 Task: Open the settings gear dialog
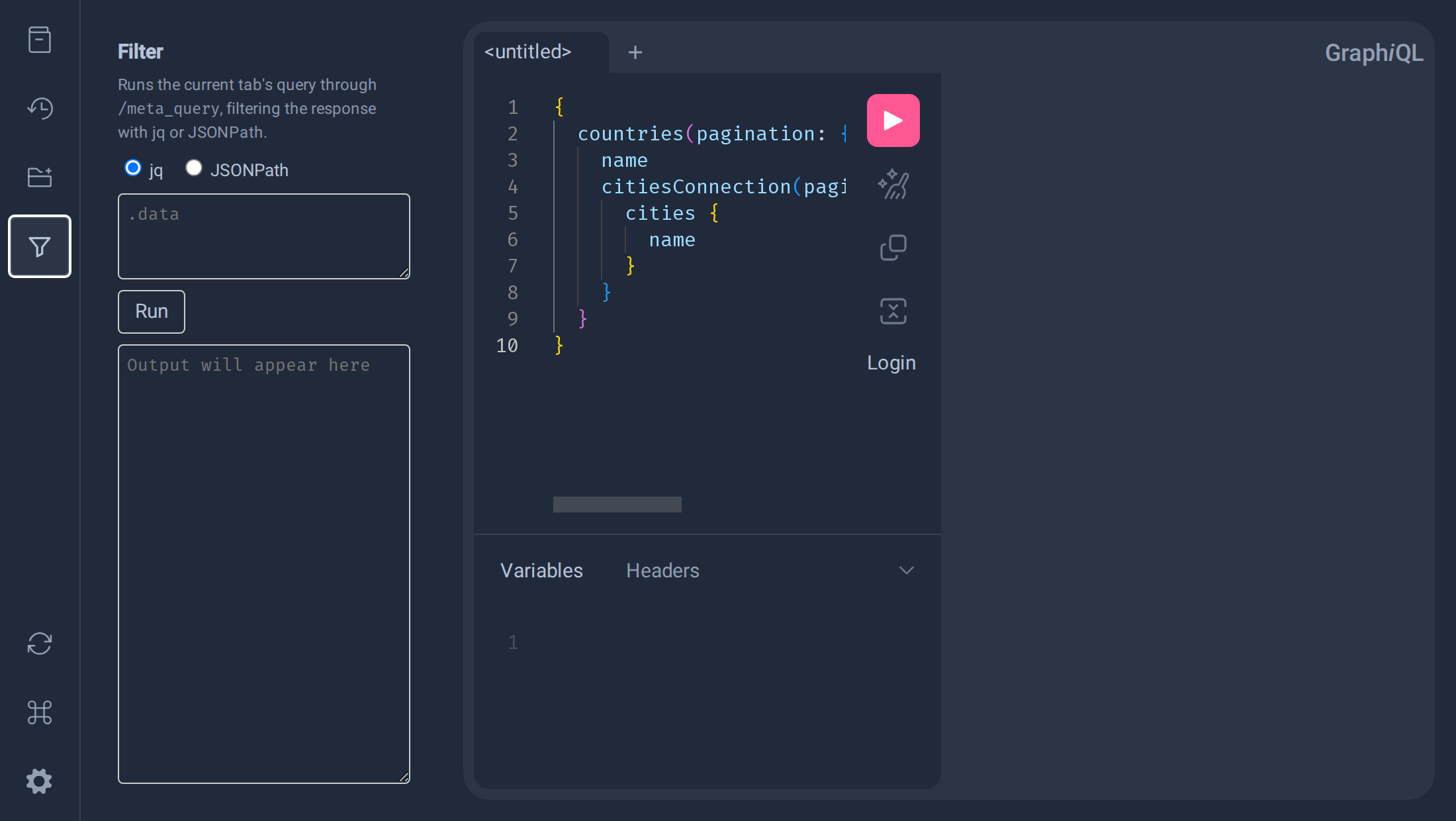click(x=40, y=781)
